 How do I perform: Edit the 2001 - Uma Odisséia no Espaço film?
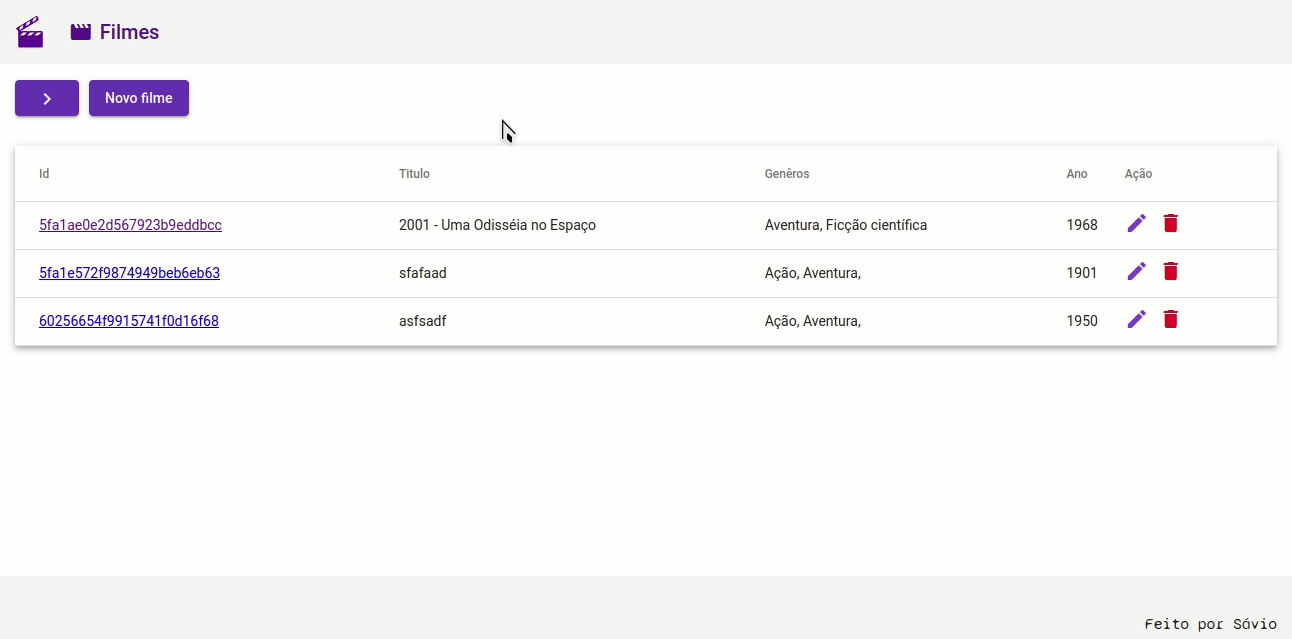[x=1137, y=223]
